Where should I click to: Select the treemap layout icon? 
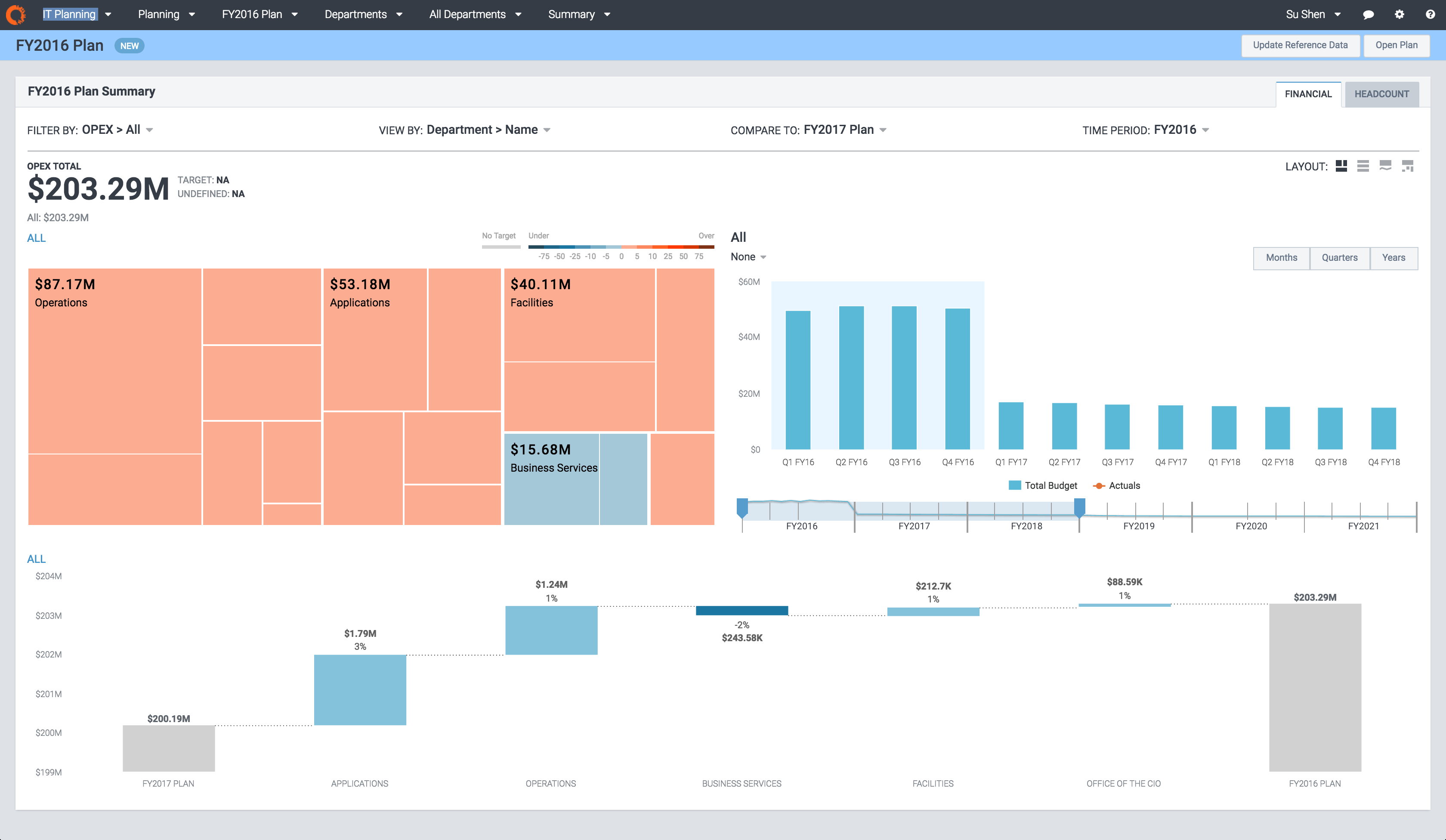click(x=1341, y=167)
